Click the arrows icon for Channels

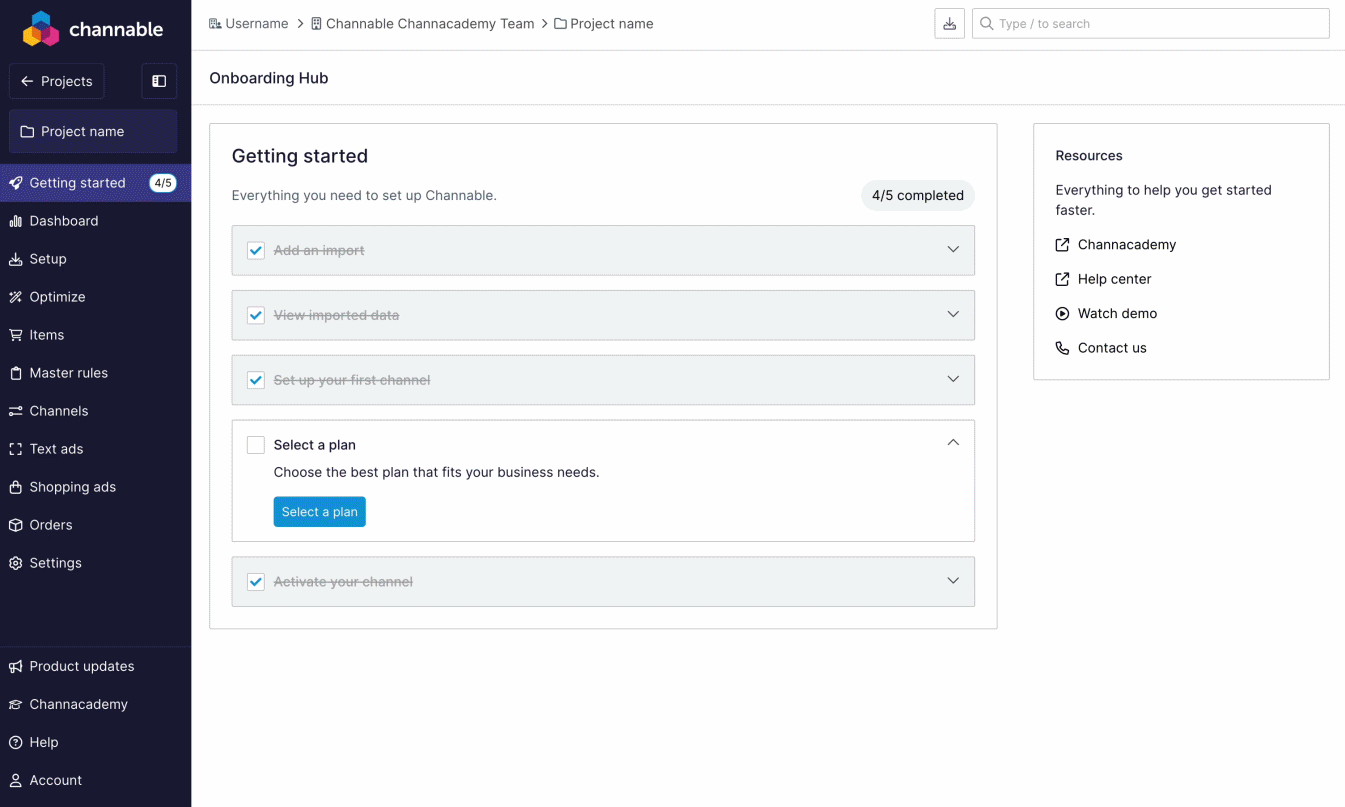[15, 411]
